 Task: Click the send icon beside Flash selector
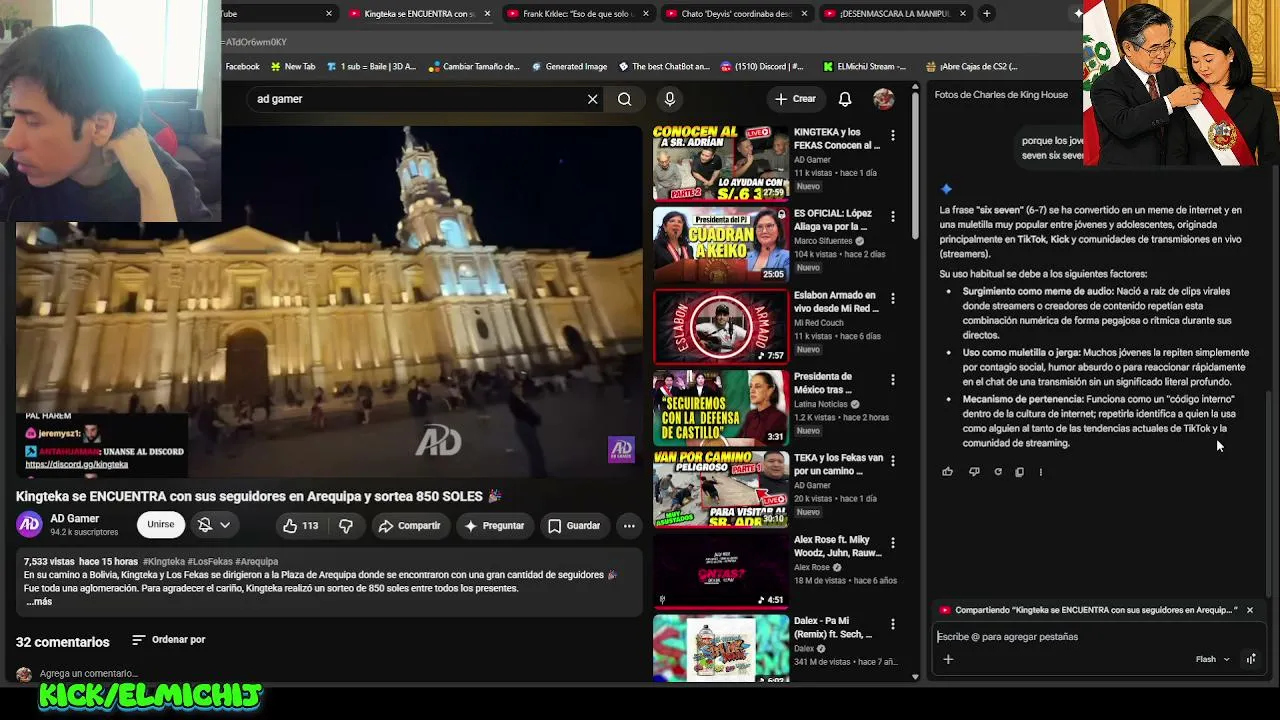tap(1251, 659)
